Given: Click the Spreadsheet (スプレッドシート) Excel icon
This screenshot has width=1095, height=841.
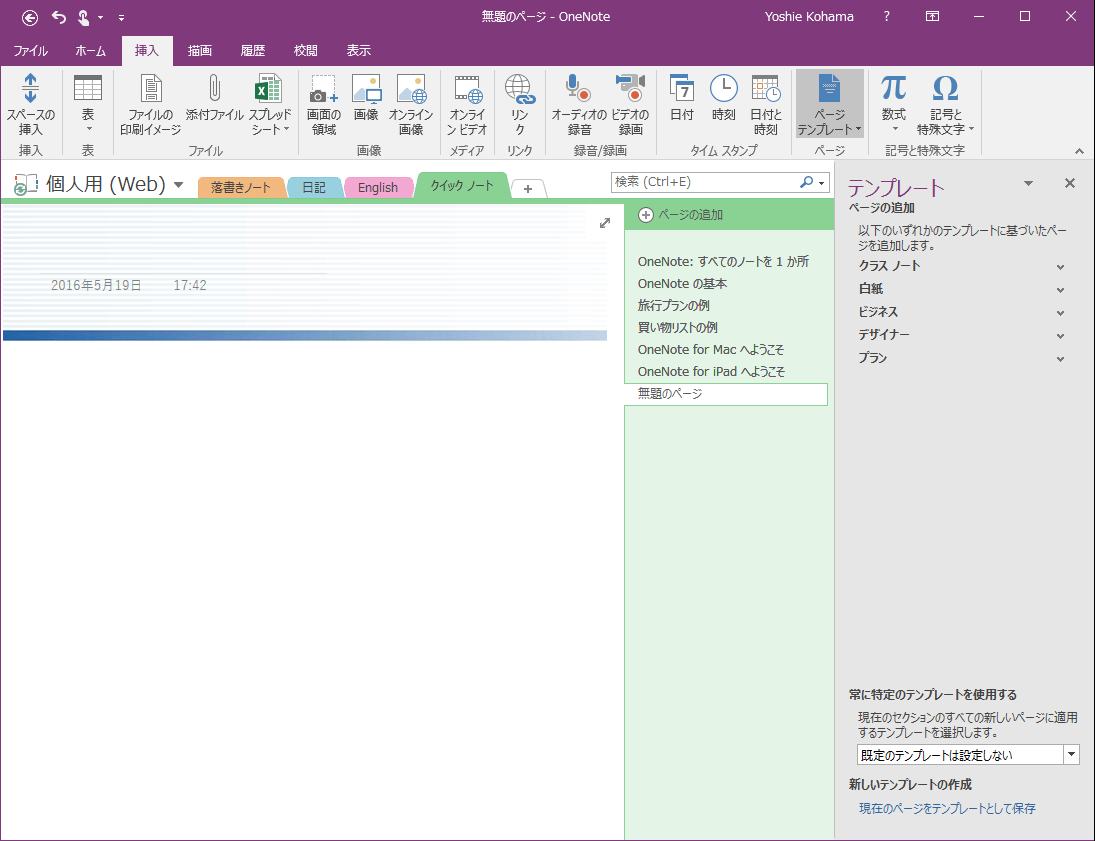Looking at the screenshot, I should point(269,89).
